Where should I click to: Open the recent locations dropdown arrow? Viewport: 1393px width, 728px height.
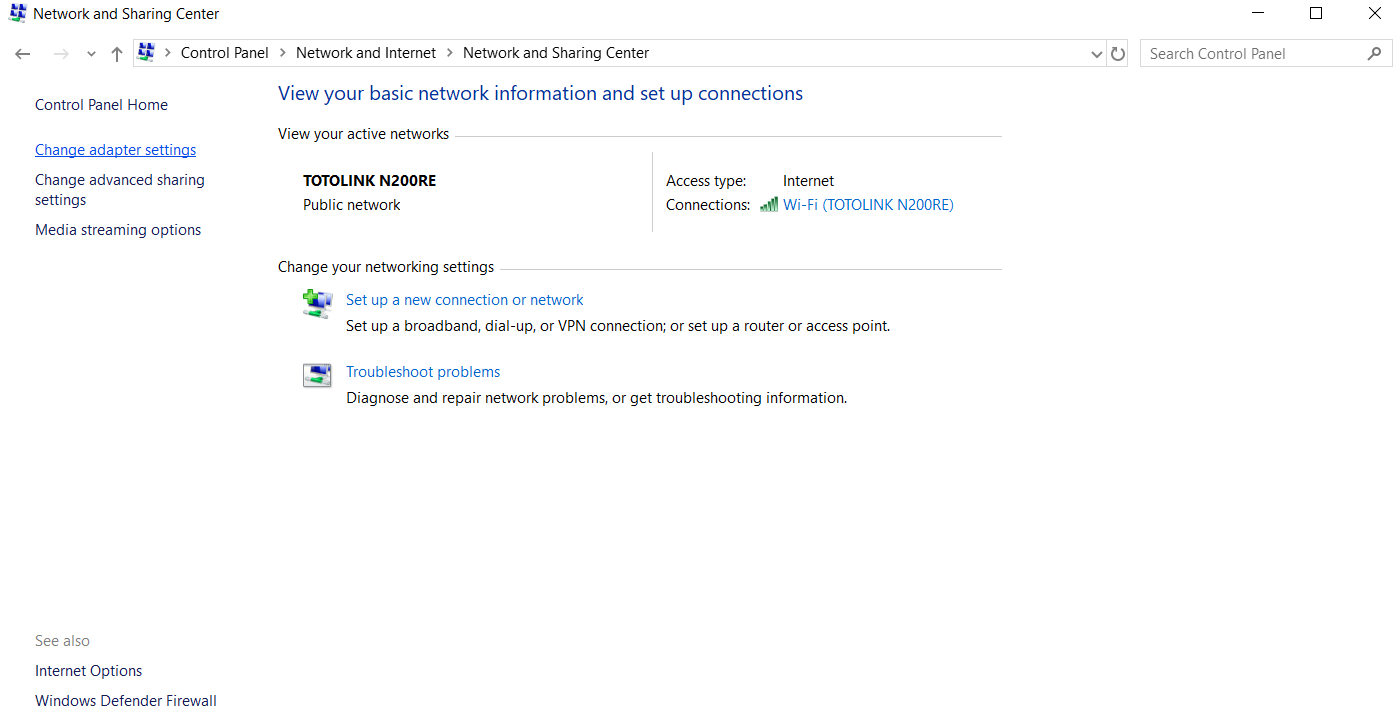tap(91, 54)
